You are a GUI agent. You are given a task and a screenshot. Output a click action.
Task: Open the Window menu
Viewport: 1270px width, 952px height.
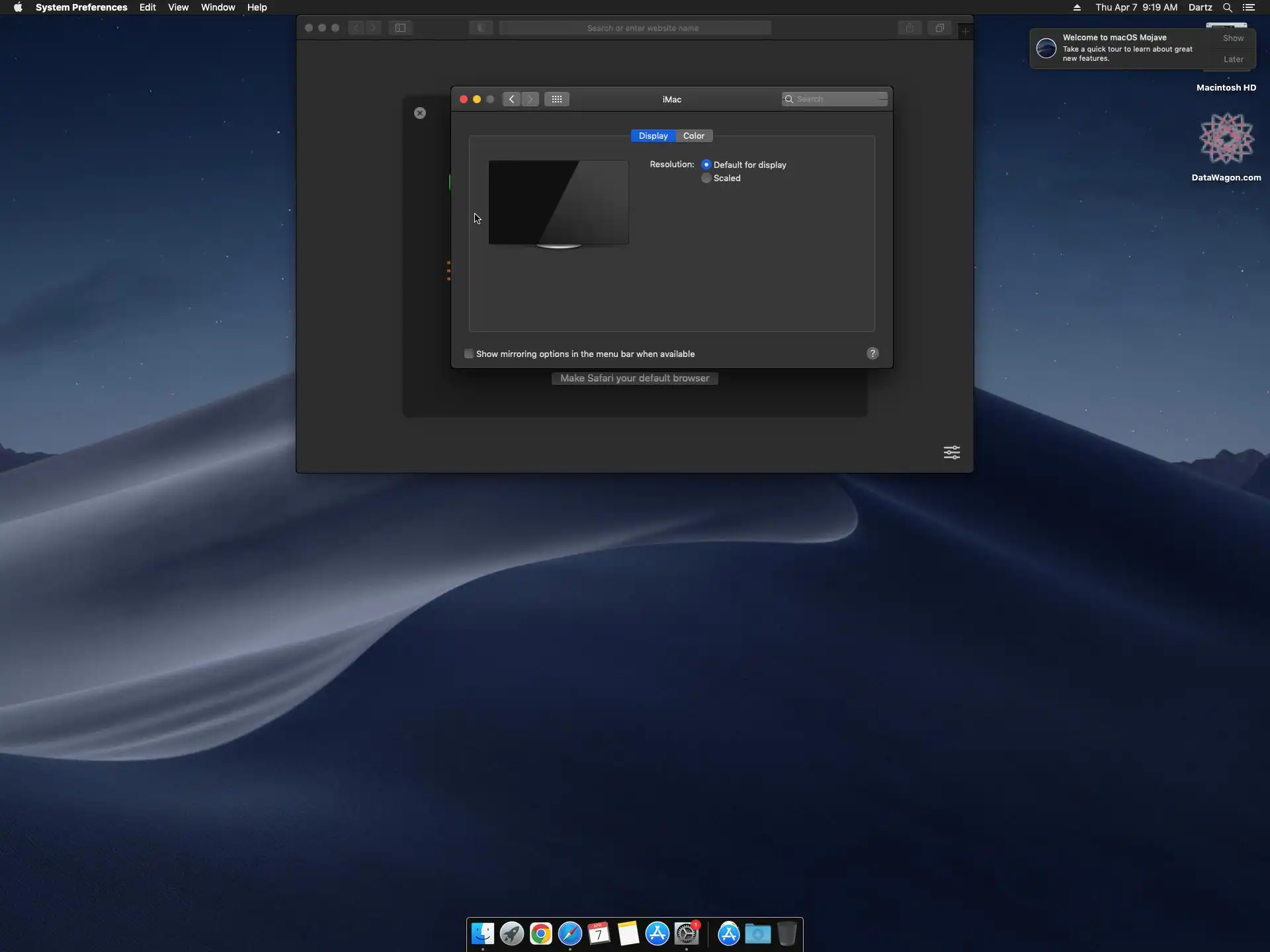[x=218, y=7]
